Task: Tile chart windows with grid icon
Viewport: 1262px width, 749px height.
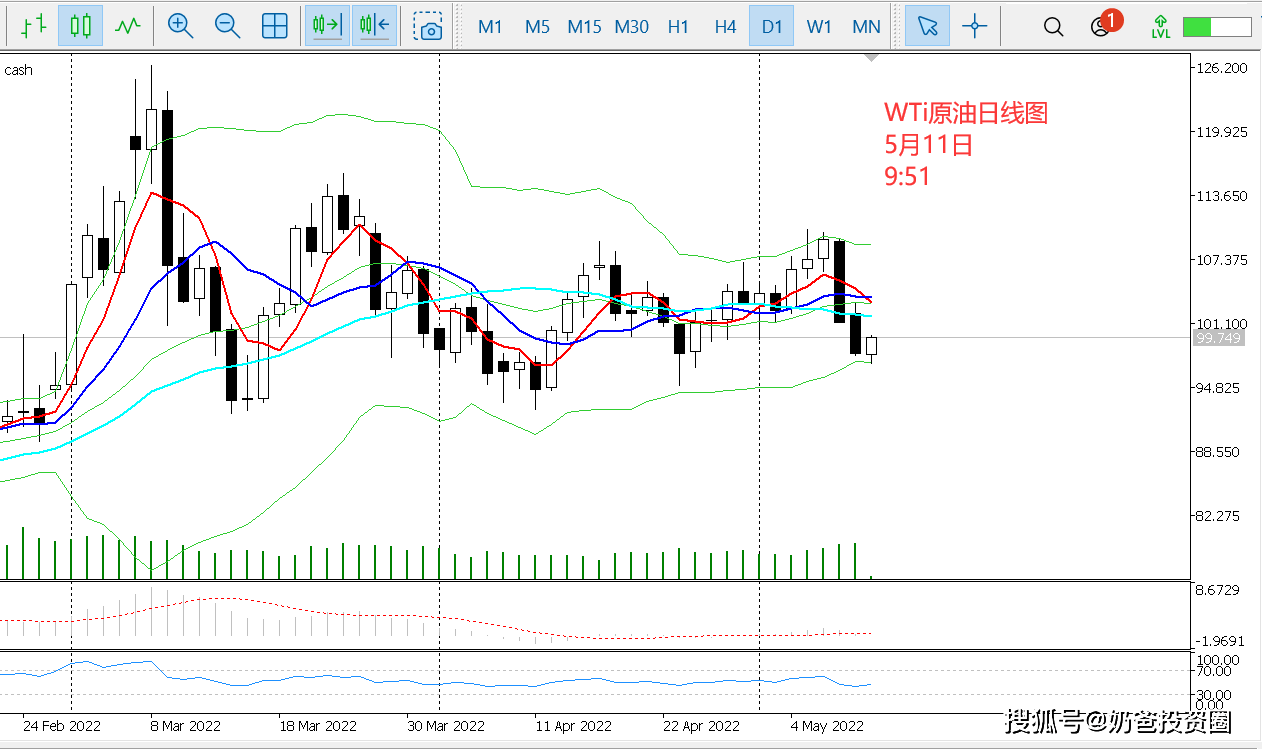Action: tap(275, 26)
